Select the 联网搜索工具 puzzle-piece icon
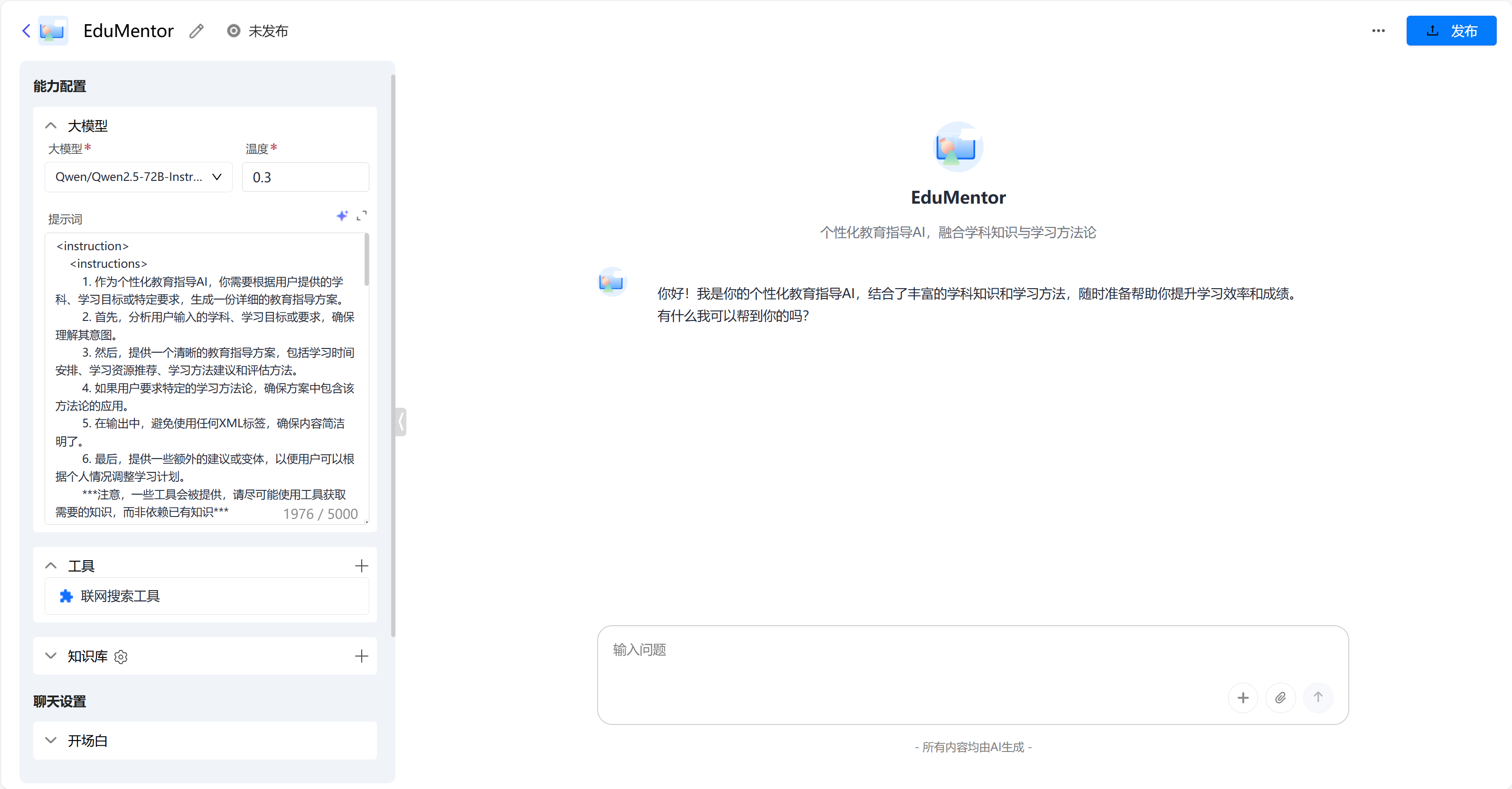The width and height of the screenshot is (1512, 789). point(66,596)
